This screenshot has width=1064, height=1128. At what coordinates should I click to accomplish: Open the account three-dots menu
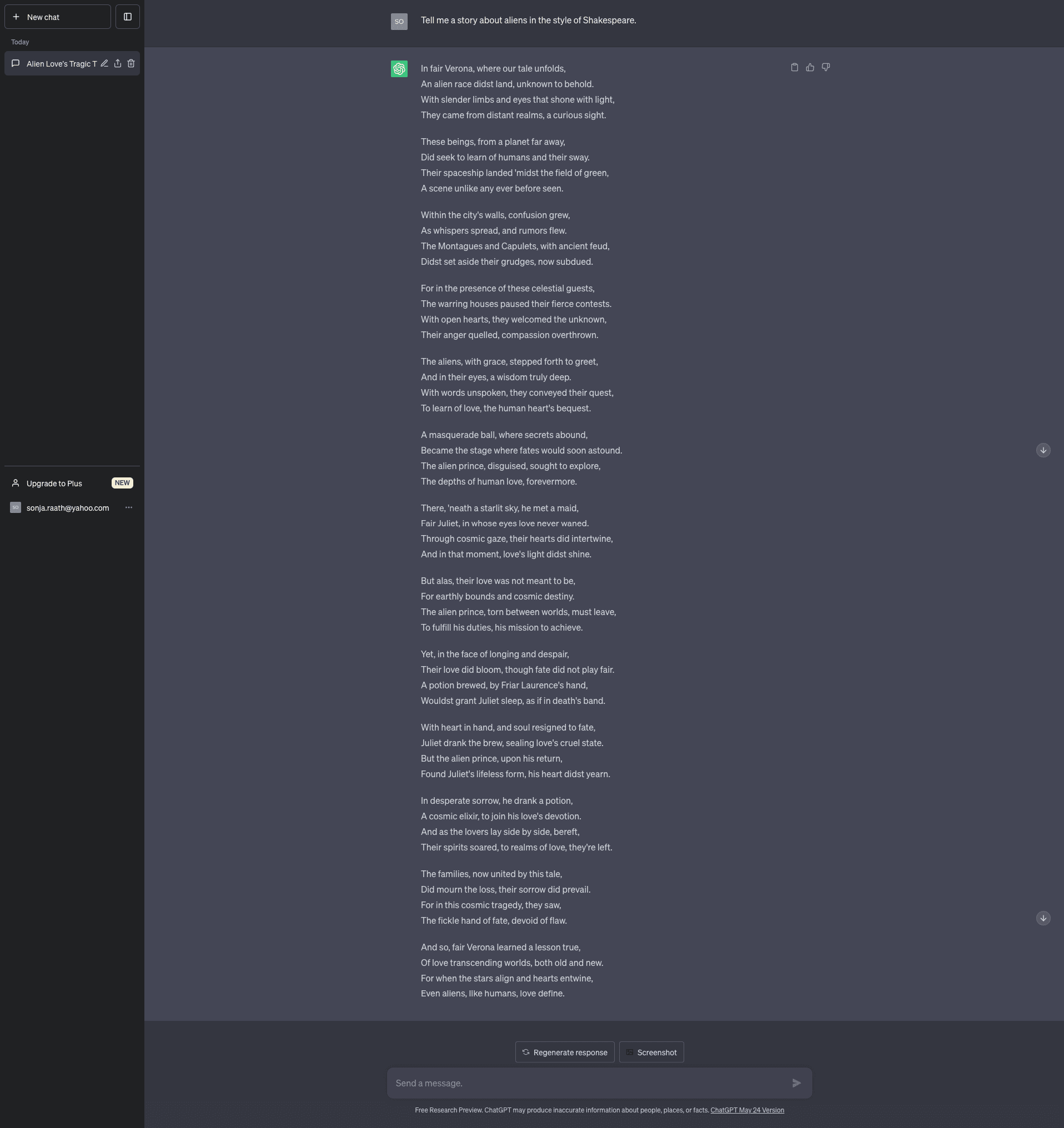(129, 507)
